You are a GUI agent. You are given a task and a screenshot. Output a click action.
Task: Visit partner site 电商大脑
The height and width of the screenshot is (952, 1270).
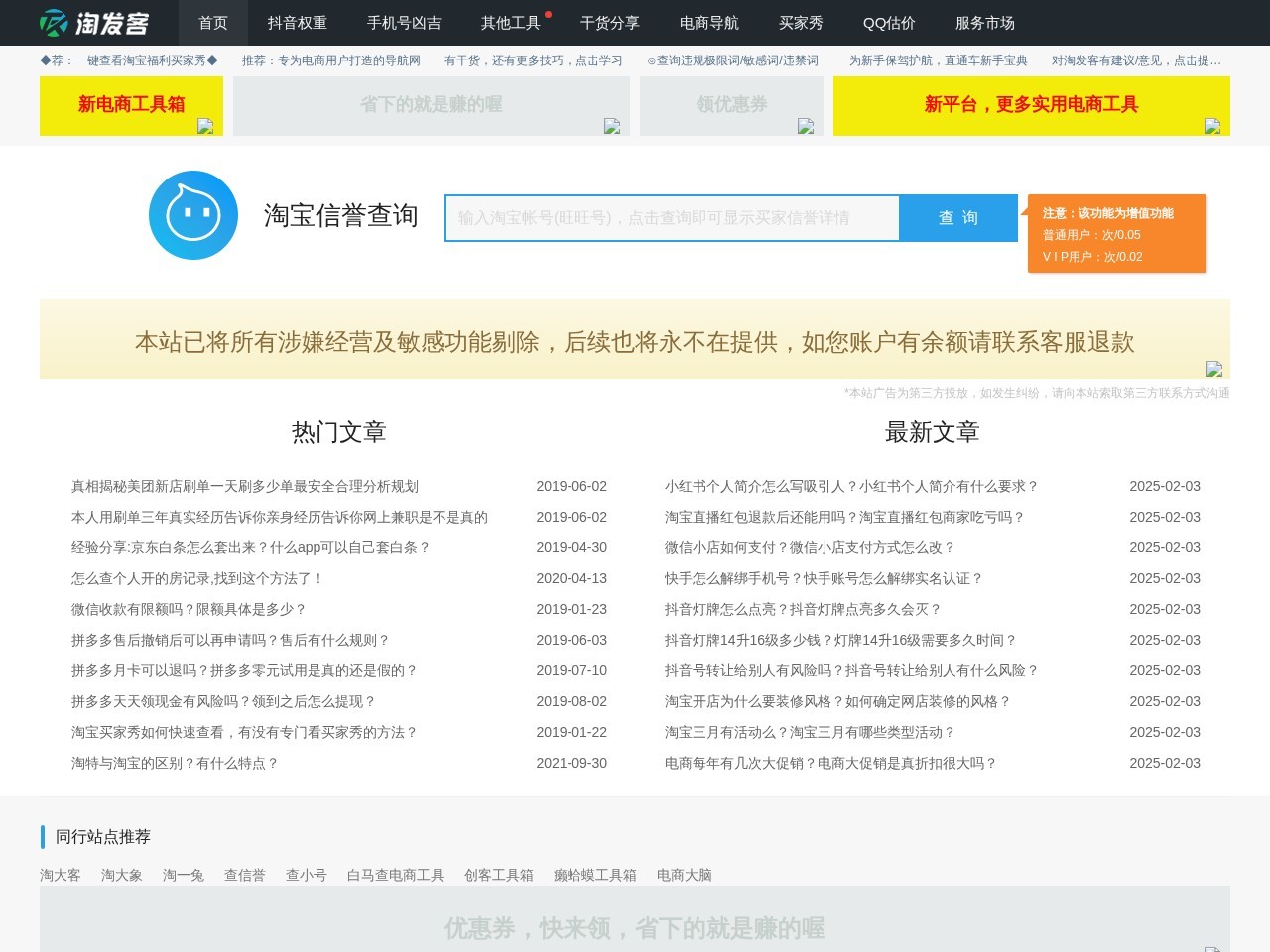tap(685, 875)
